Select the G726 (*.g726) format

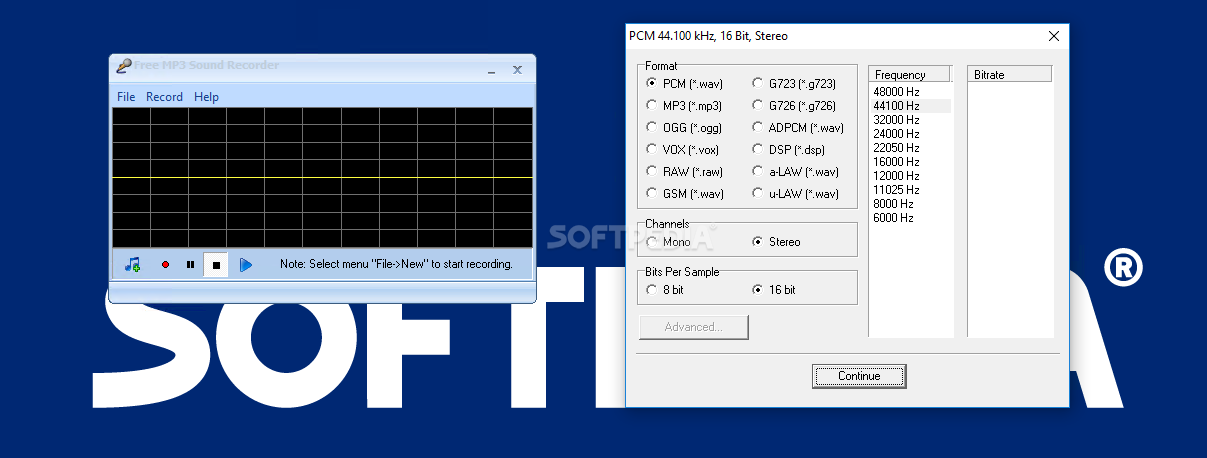795,106
